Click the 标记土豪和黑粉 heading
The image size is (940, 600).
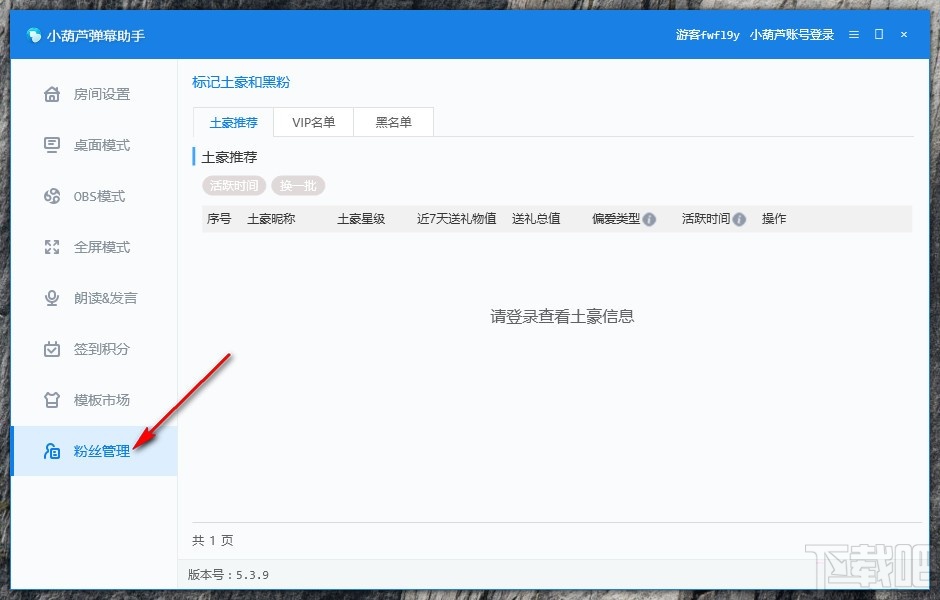click(x=240, y=82)
